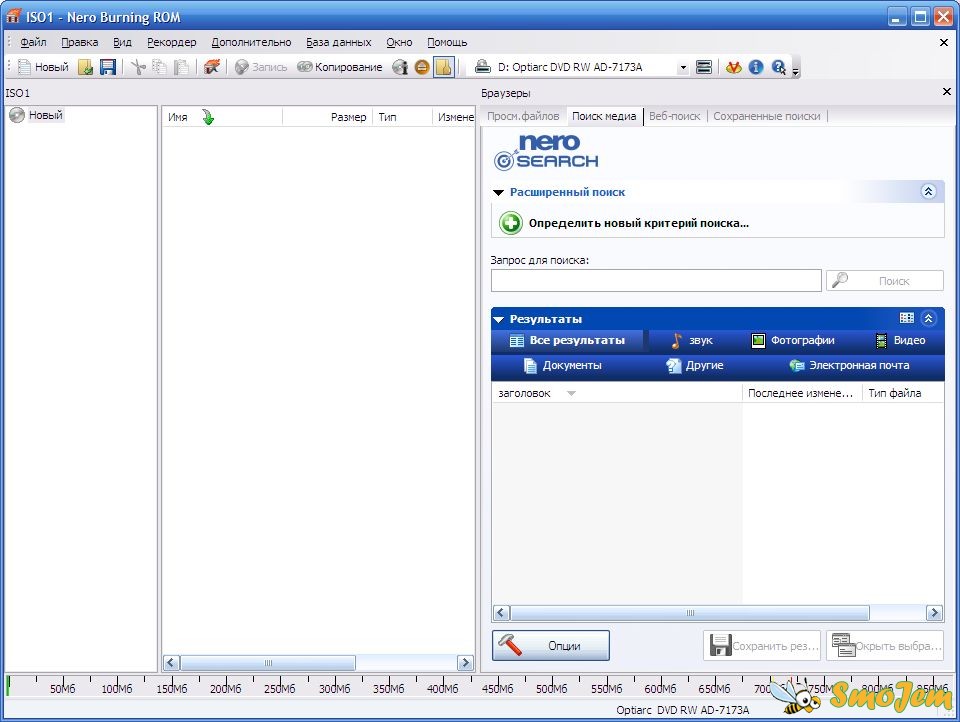Switch to the Сохраненные поиски tab
This screenshot has height=722, width=960.
[x=767, y=116]
